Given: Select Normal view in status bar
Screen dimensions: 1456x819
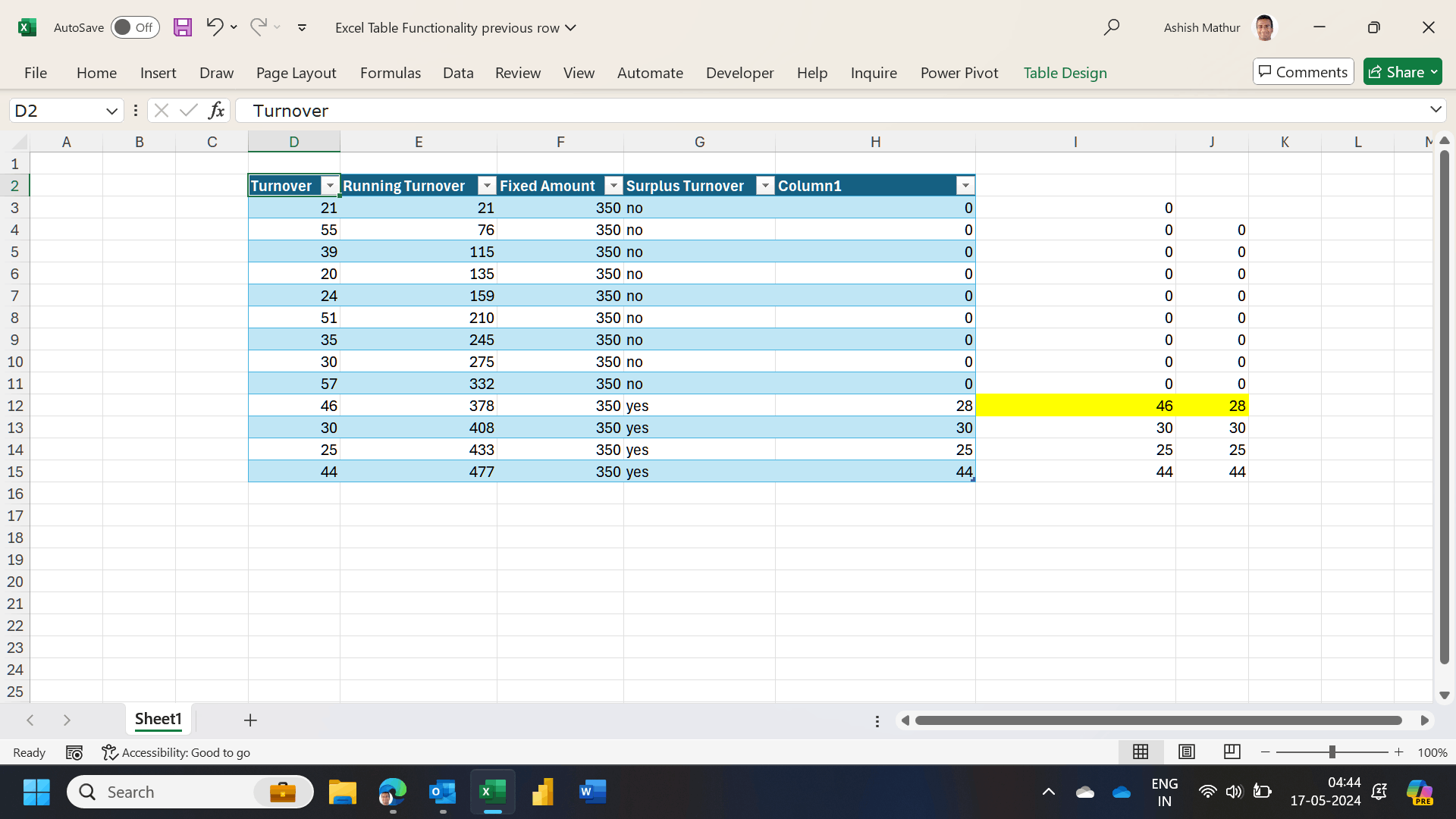Looking at the screenshot, I should (1141, 752).
